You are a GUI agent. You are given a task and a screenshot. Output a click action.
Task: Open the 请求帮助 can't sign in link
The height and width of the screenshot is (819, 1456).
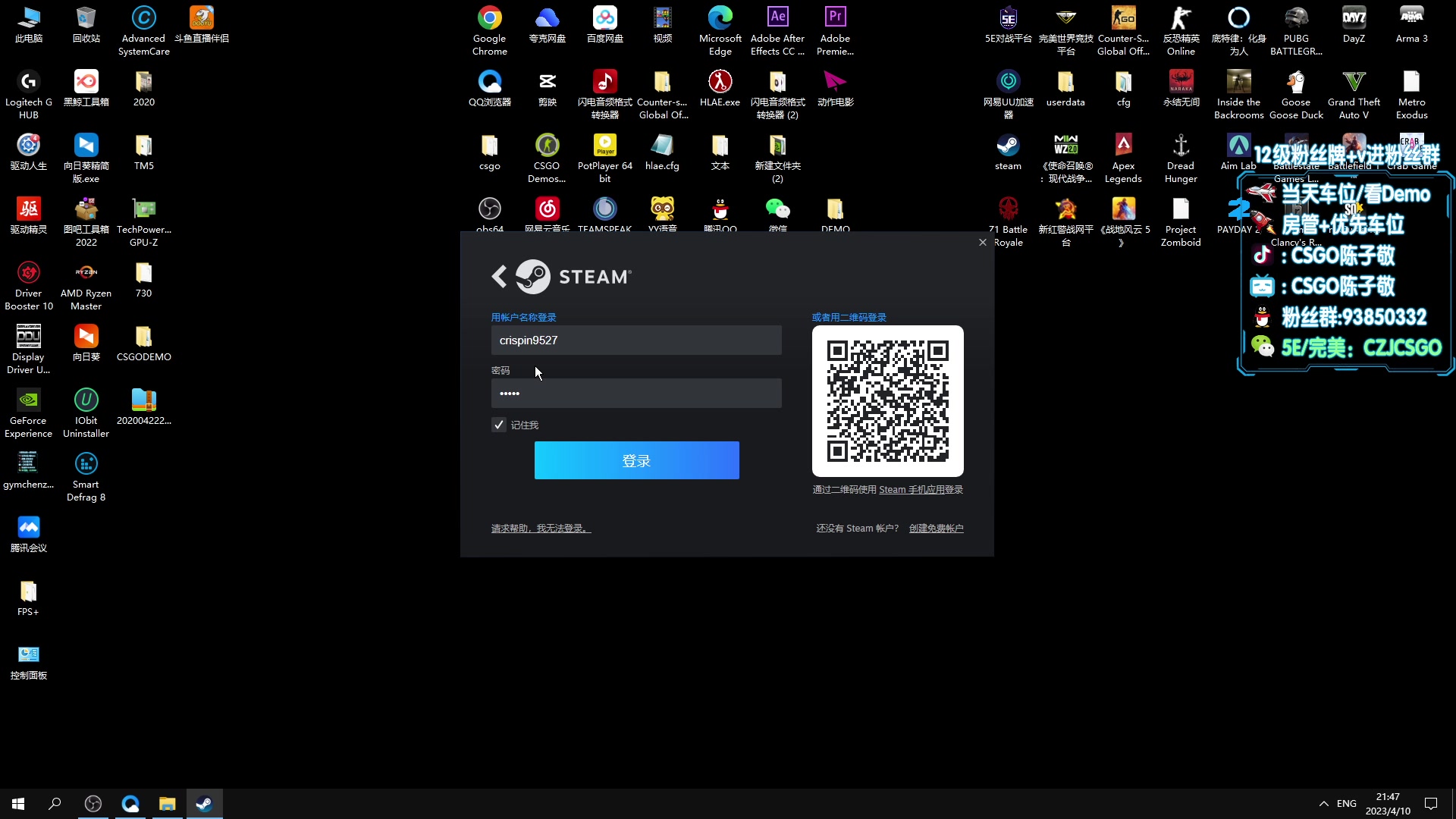tap(541, 529)
